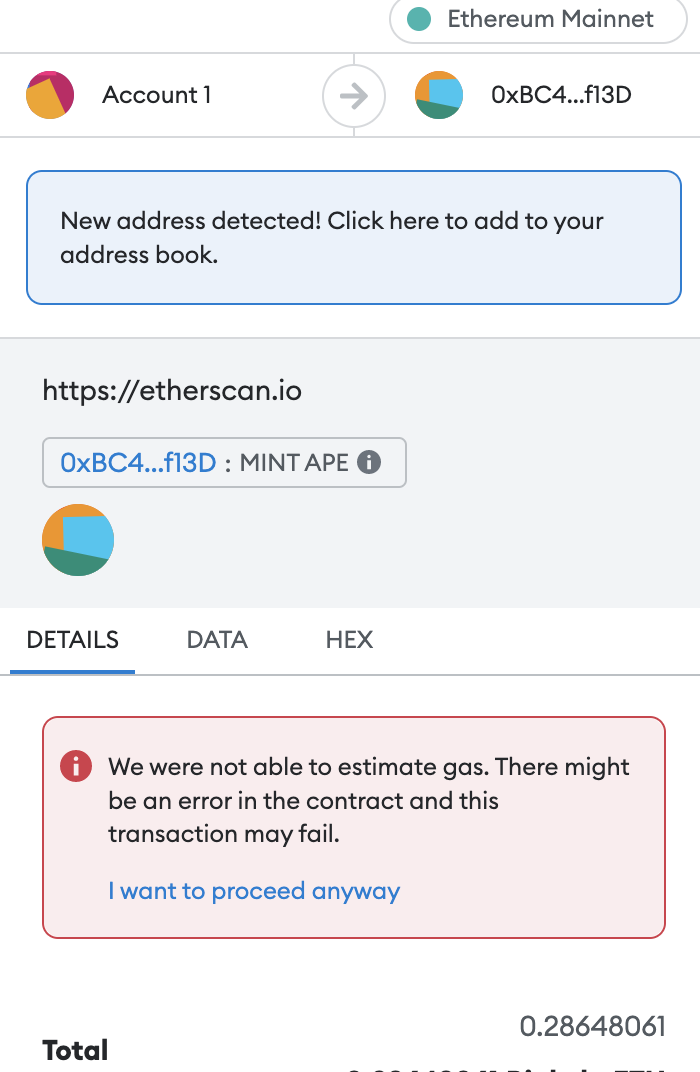Screen dimensions: 700x1072
Task: Click the 0.28648061 total amount
Action: [592, 1026]
